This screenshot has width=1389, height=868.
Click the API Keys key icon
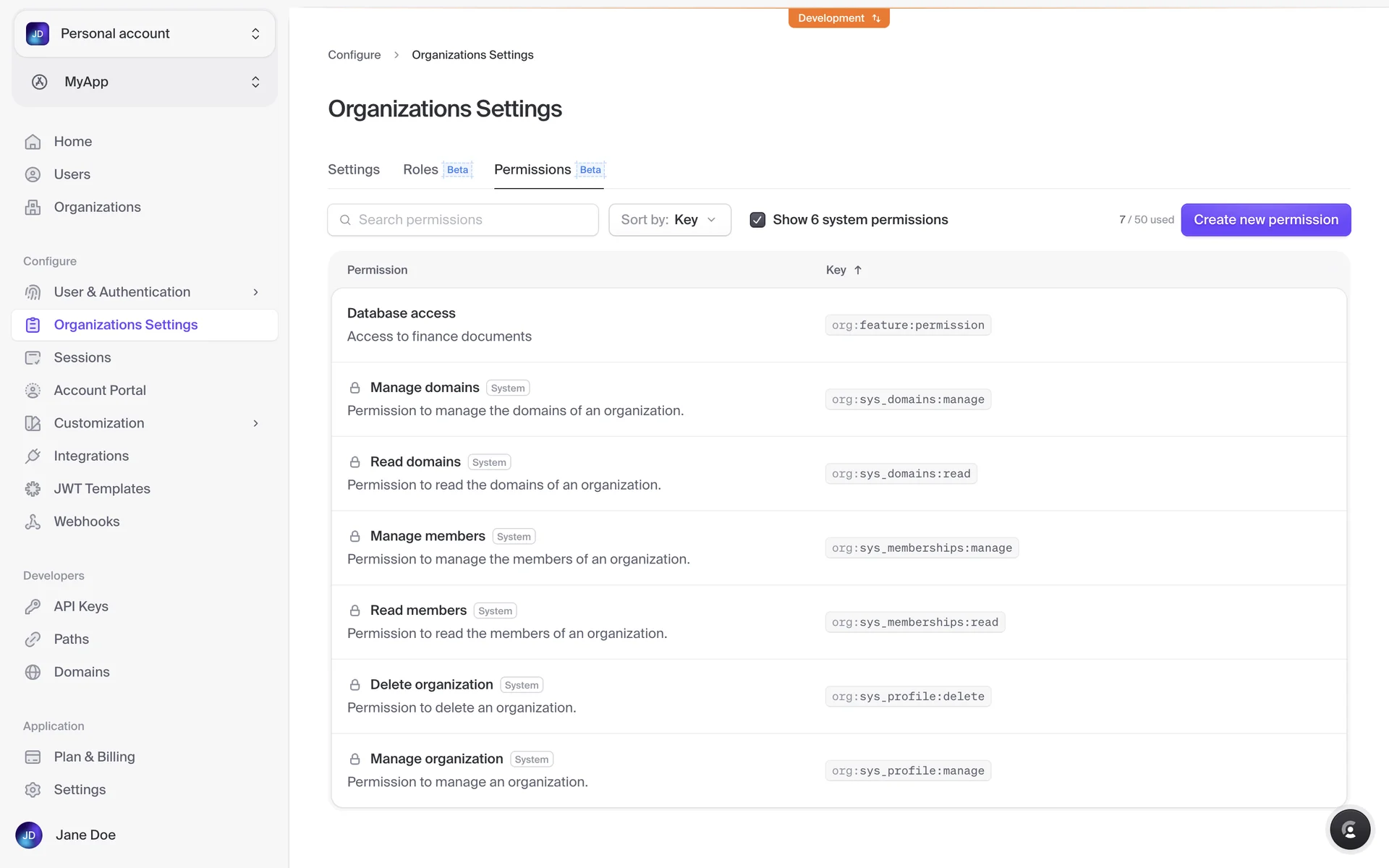tap(33, 607)
